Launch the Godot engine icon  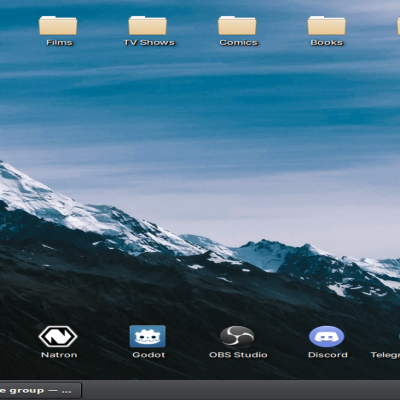(148, 336)
